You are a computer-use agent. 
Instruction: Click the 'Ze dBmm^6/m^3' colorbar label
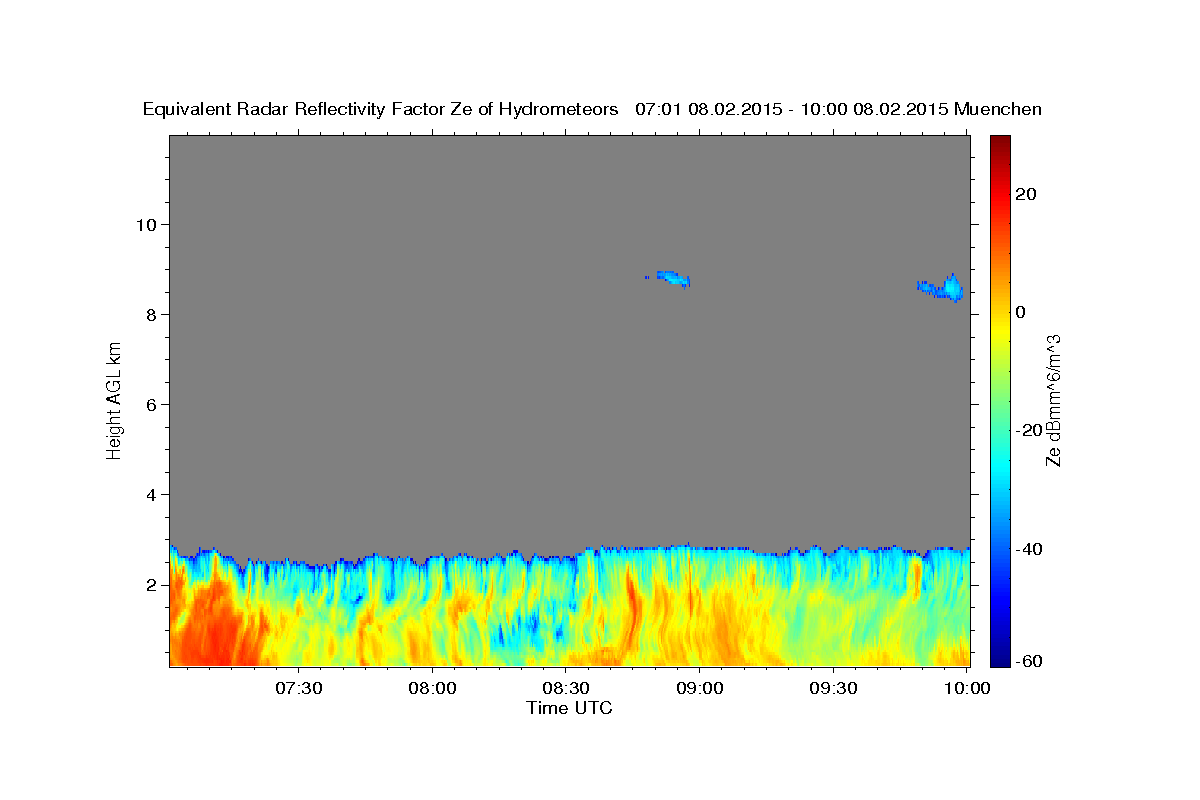coord(1053,400)
